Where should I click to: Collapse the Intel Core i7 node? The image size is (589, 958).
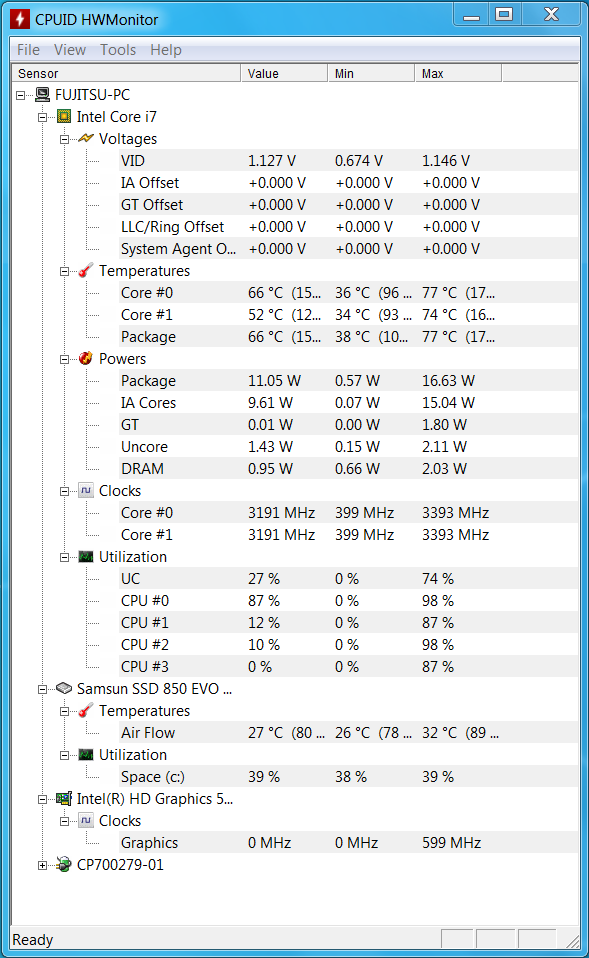[42, 117]
